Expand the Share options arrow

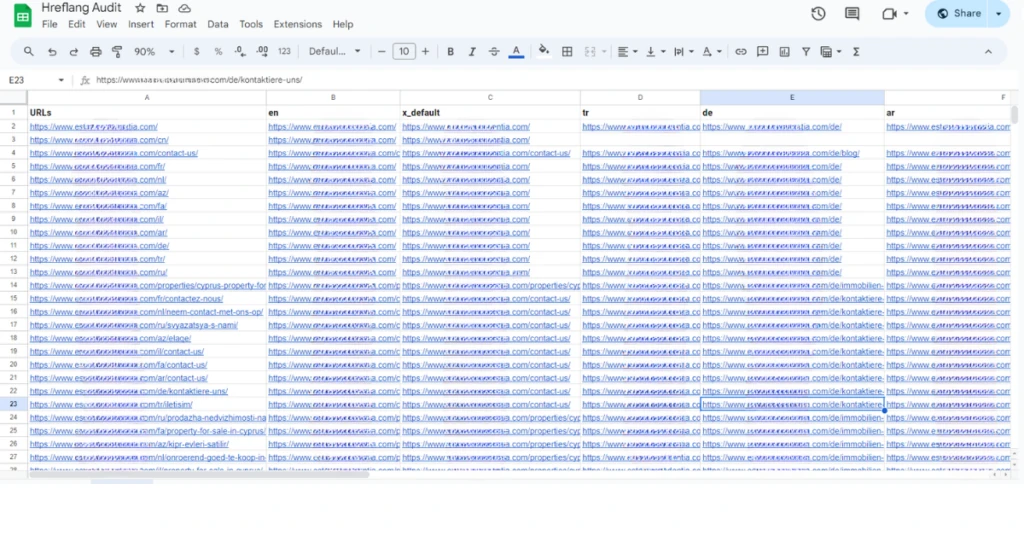(998, 14)
